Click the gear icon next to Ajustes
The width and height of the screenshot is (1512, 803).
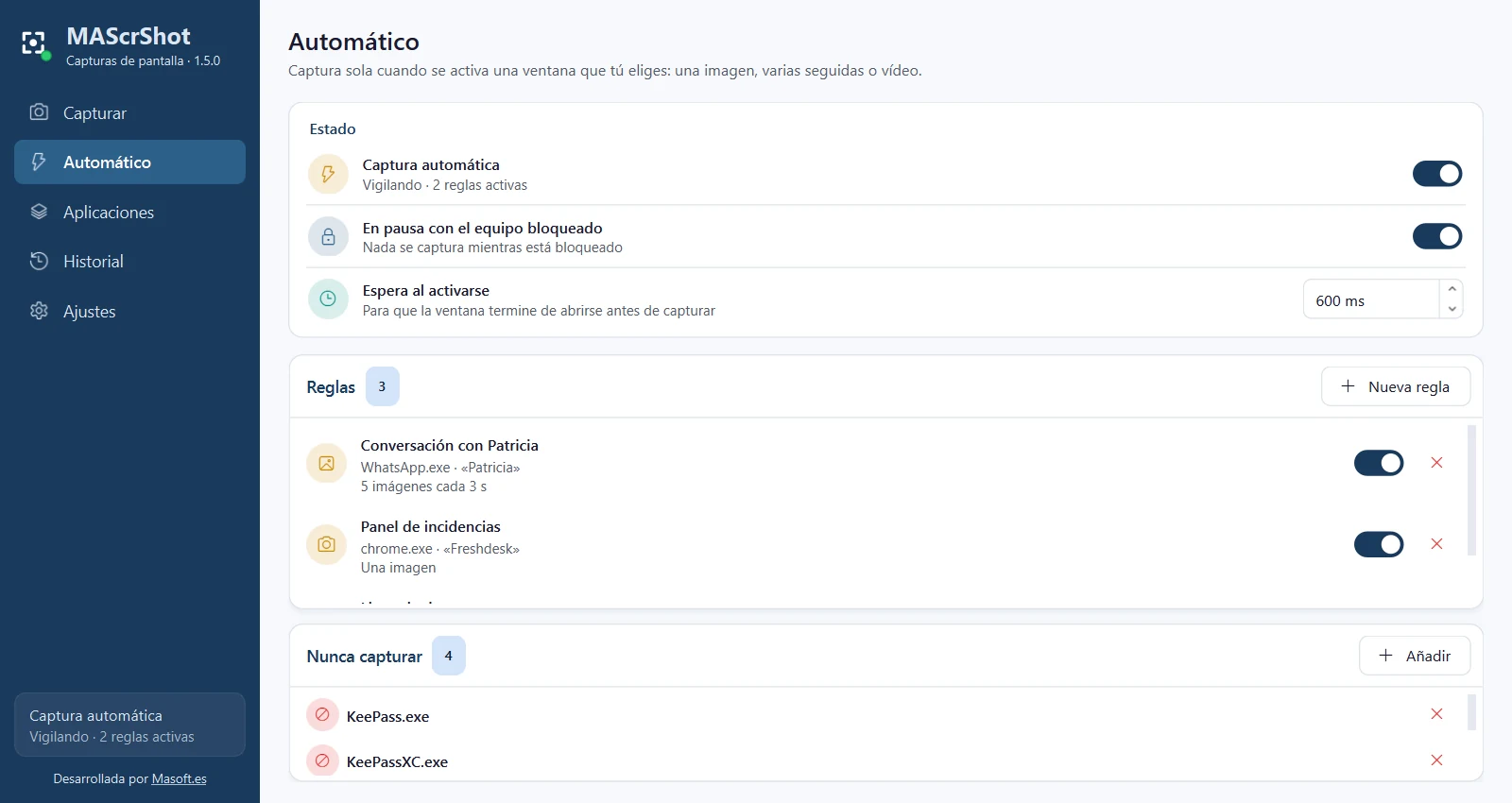click(39, 311)
